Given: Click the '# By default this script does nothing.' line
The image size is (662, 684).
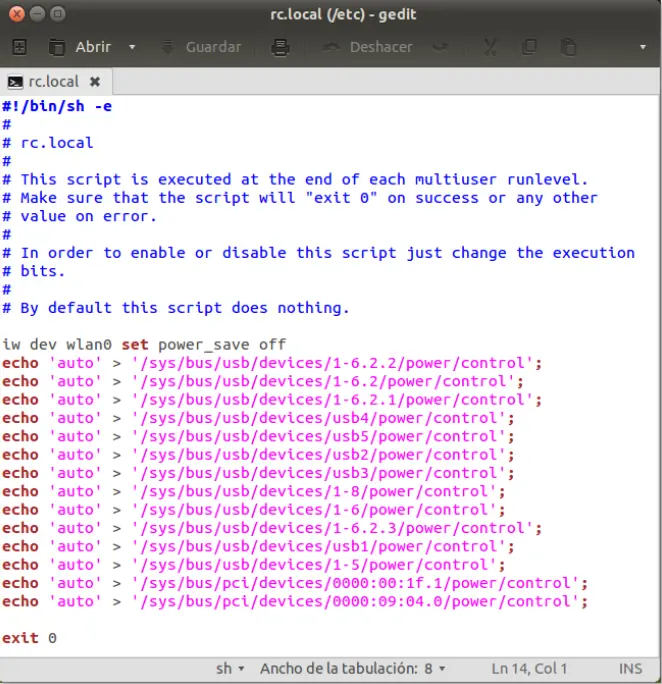Looking at the screenshot, I should coord(176,308).
